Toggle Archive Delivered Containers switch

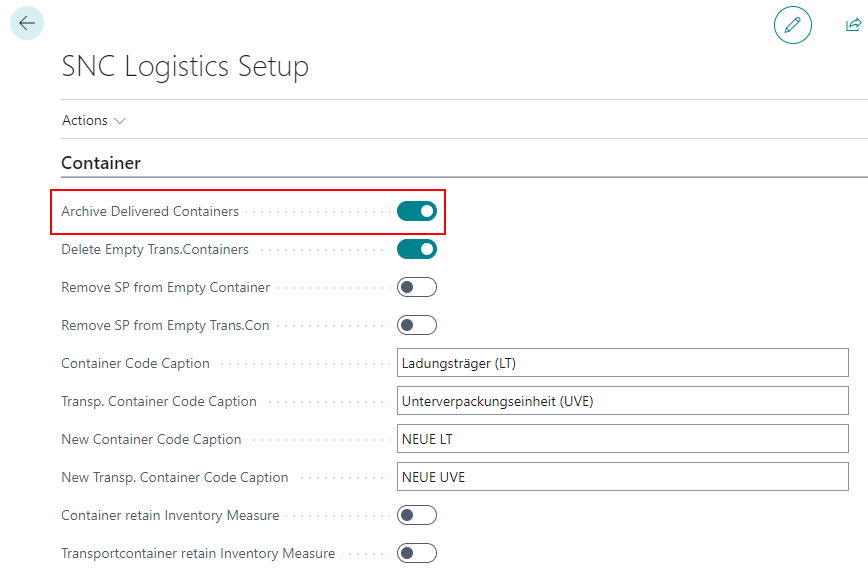417,211
